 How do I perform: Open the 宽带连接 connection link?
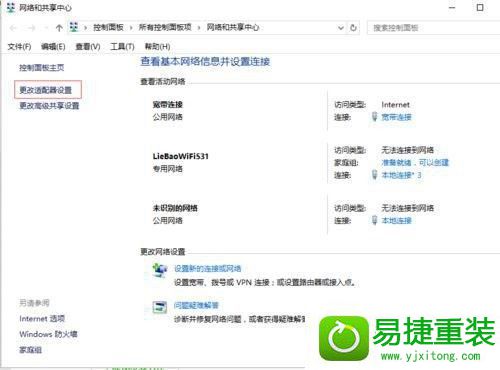click(396, 117)
